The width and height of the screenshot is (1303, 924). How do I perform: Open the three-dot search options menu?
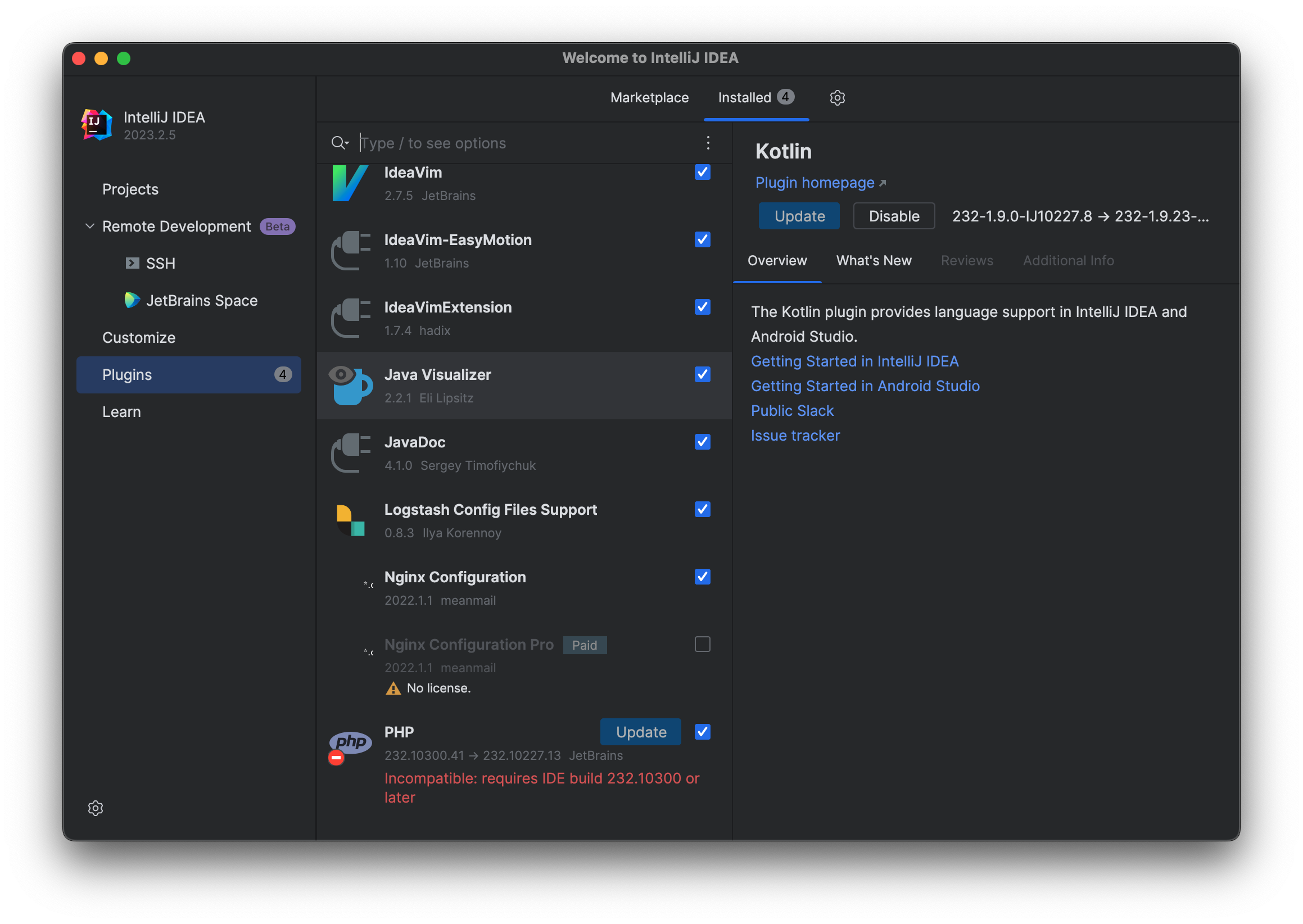tap(708, 143)
